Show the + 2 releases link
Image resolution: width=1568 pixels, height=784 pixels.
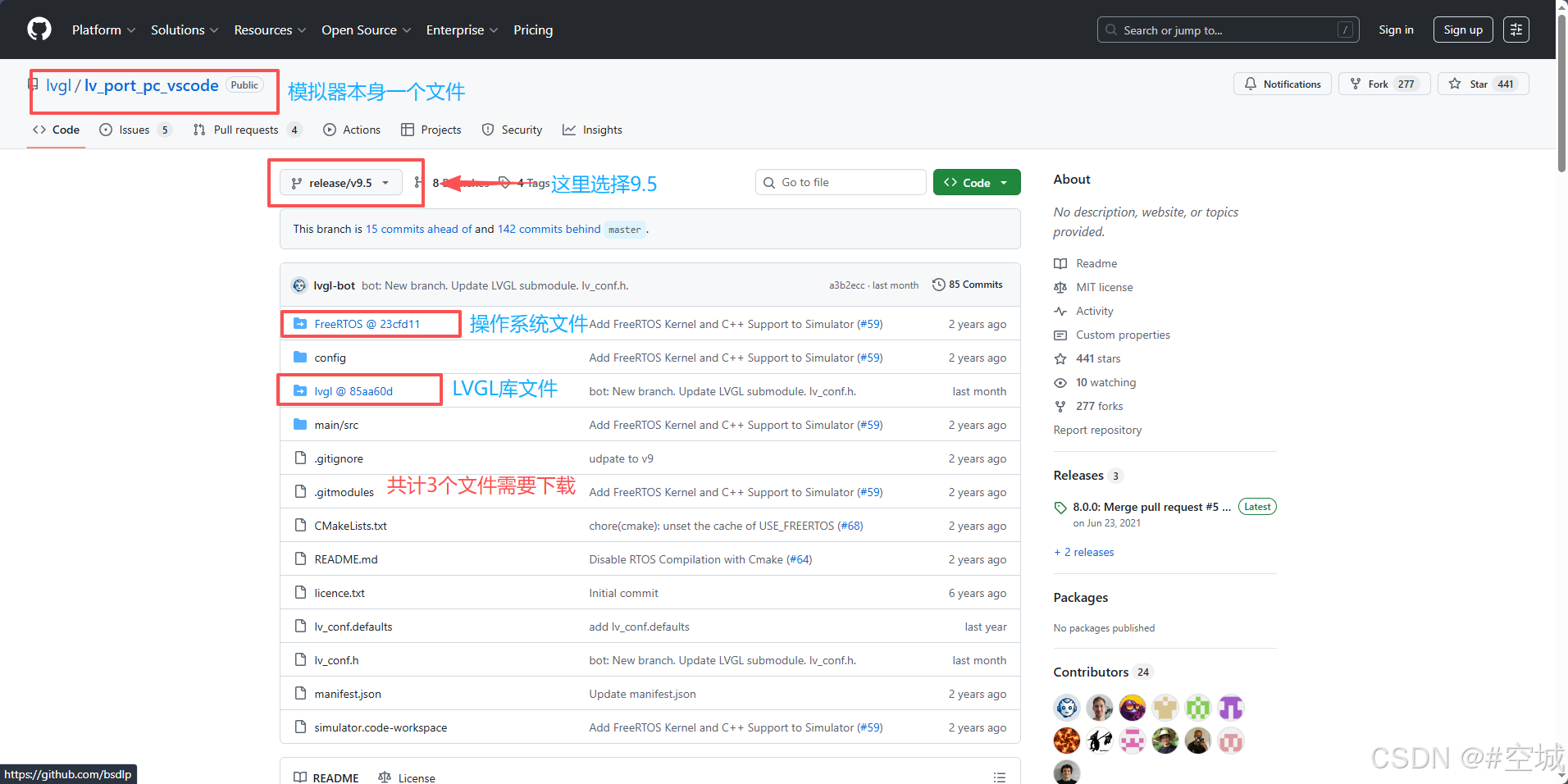[1084, 552]
